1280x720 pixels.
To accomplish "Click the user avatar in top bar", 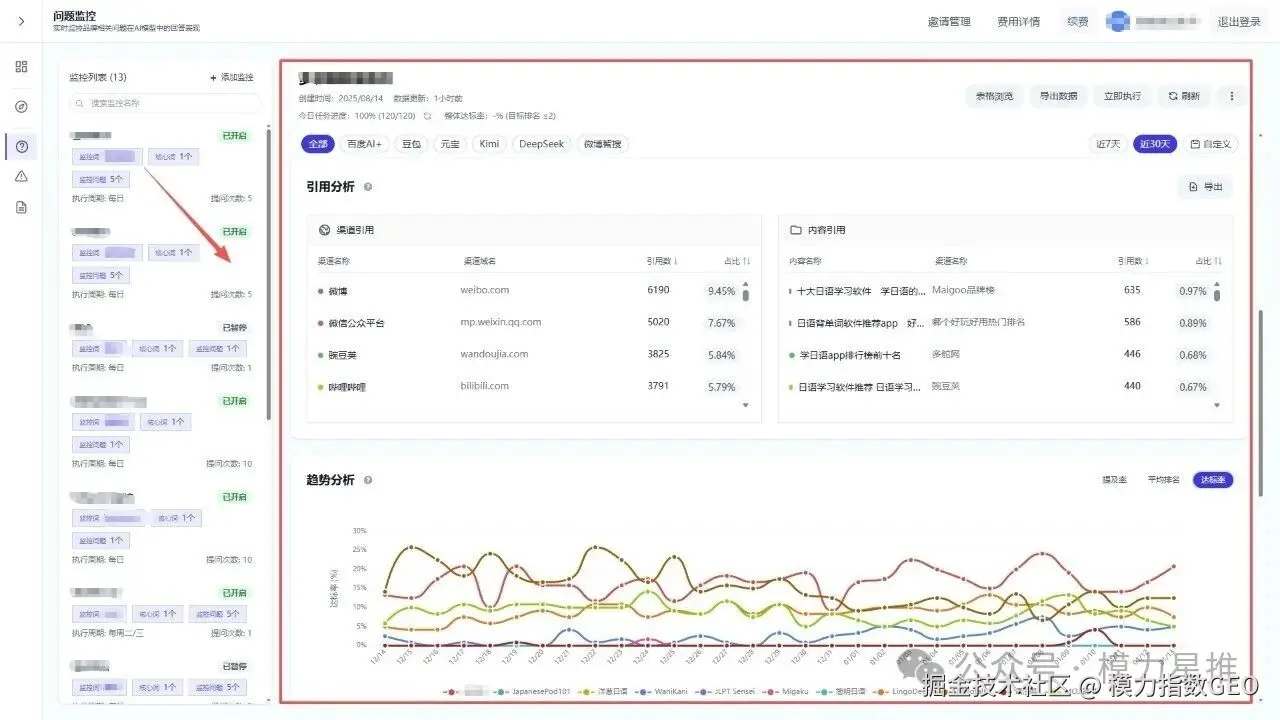I will click(1117, 21).
